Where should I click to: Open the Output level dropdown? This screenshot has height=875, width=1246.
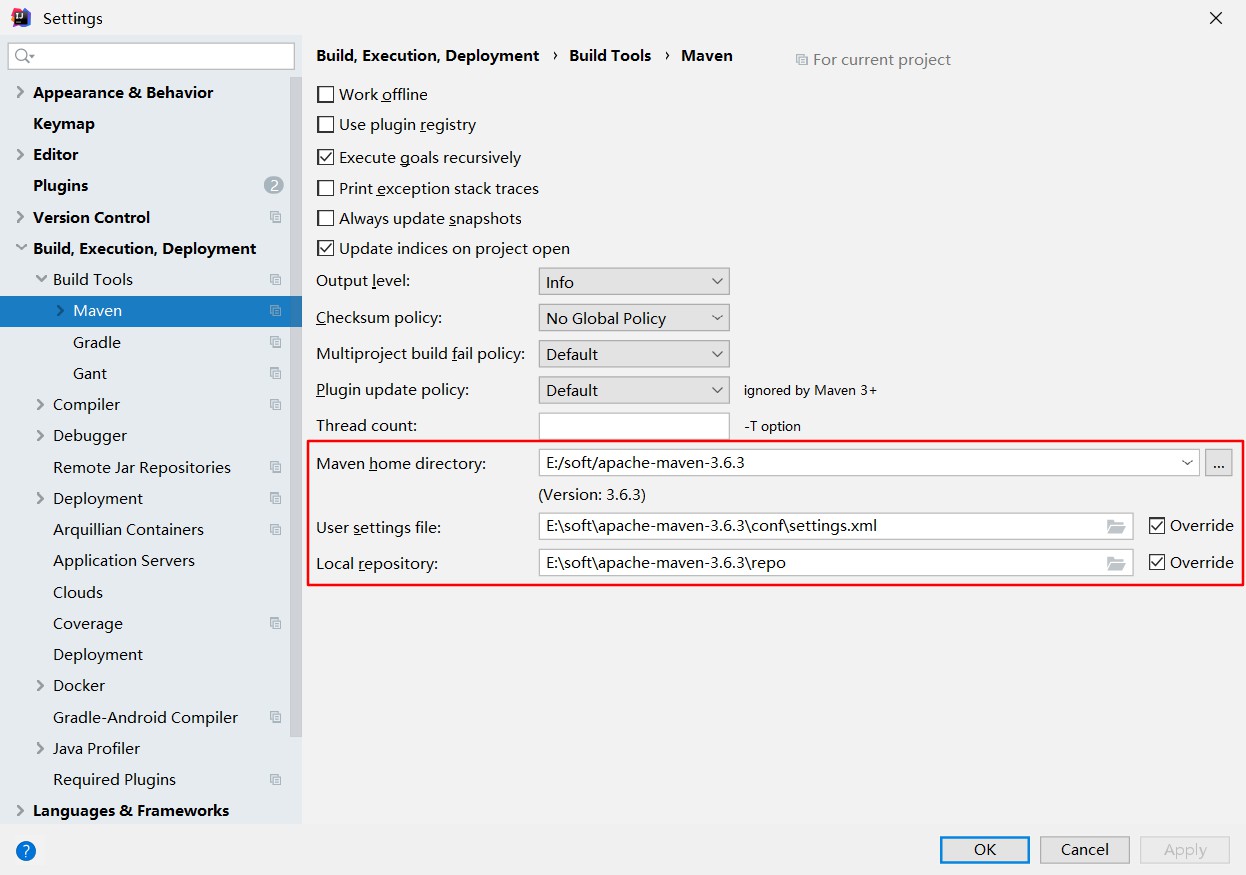pyautogui.click(x=633, y=282)
